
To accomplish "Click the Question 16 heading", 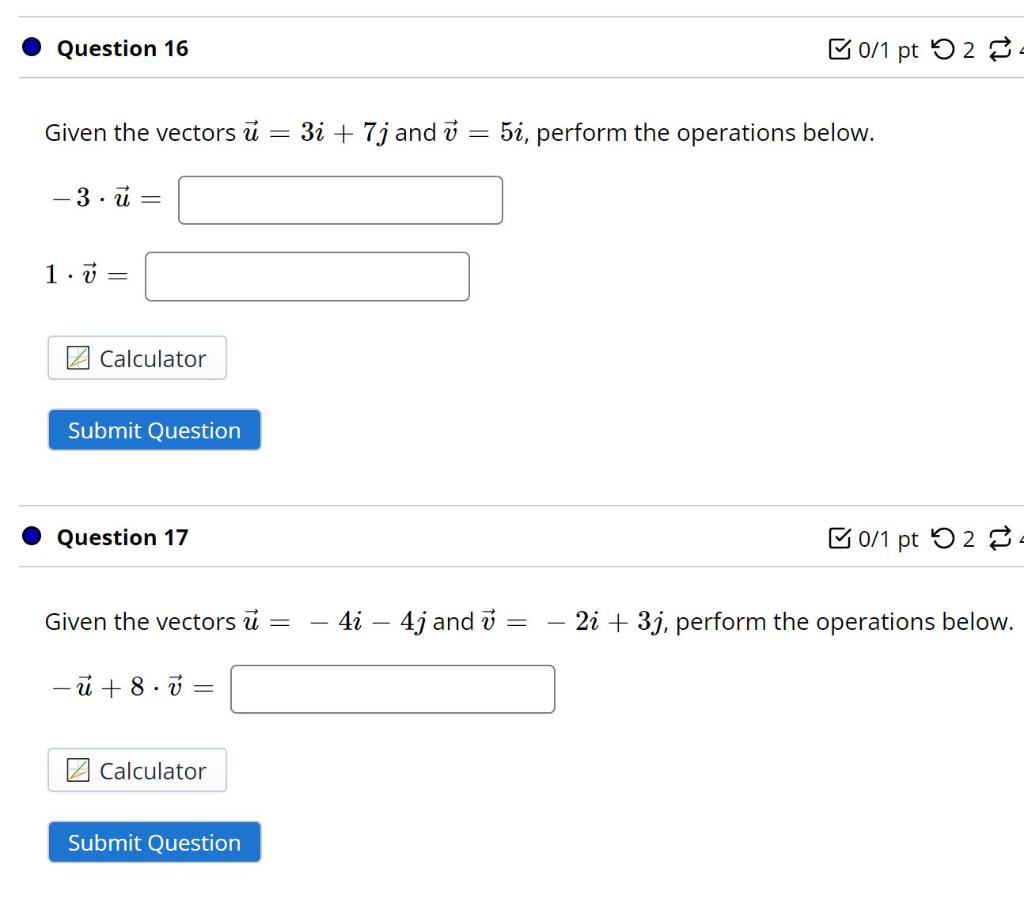I will (122, 47).
